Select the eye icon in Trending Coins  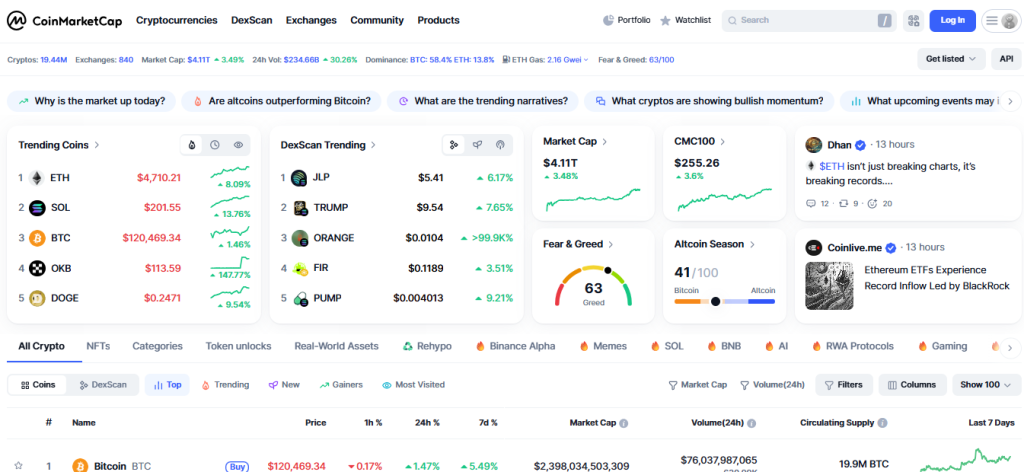238,145
